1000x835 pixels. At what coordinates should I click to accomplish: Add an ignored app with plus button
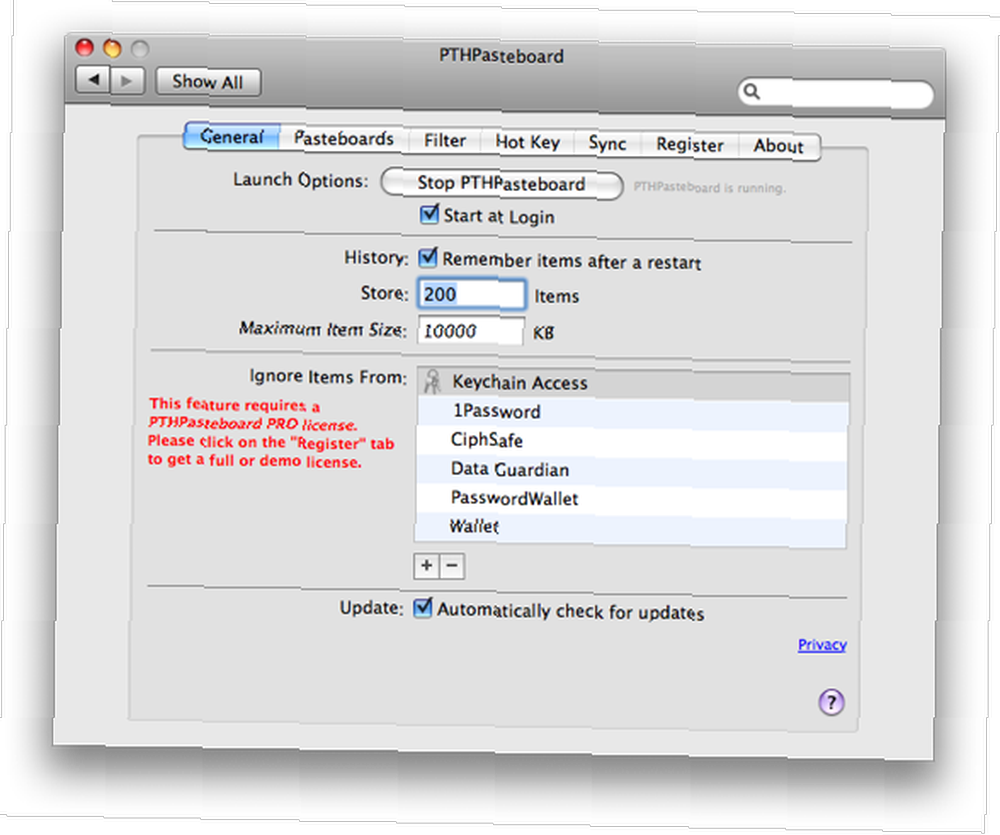click(x=427, y=566)
